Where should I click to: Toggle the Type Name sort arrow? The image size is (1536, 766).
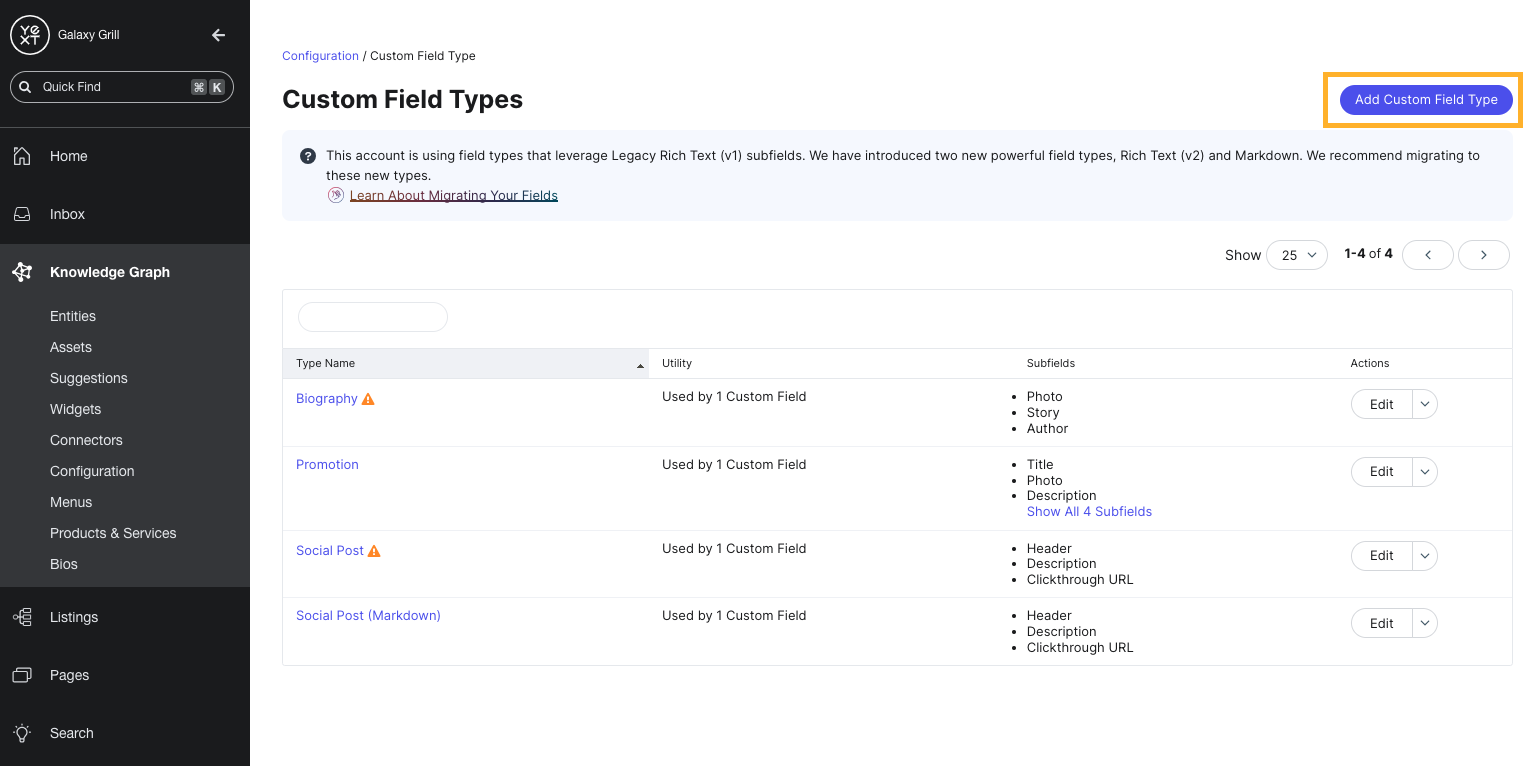pyautogui.click(x=641, y=364)
